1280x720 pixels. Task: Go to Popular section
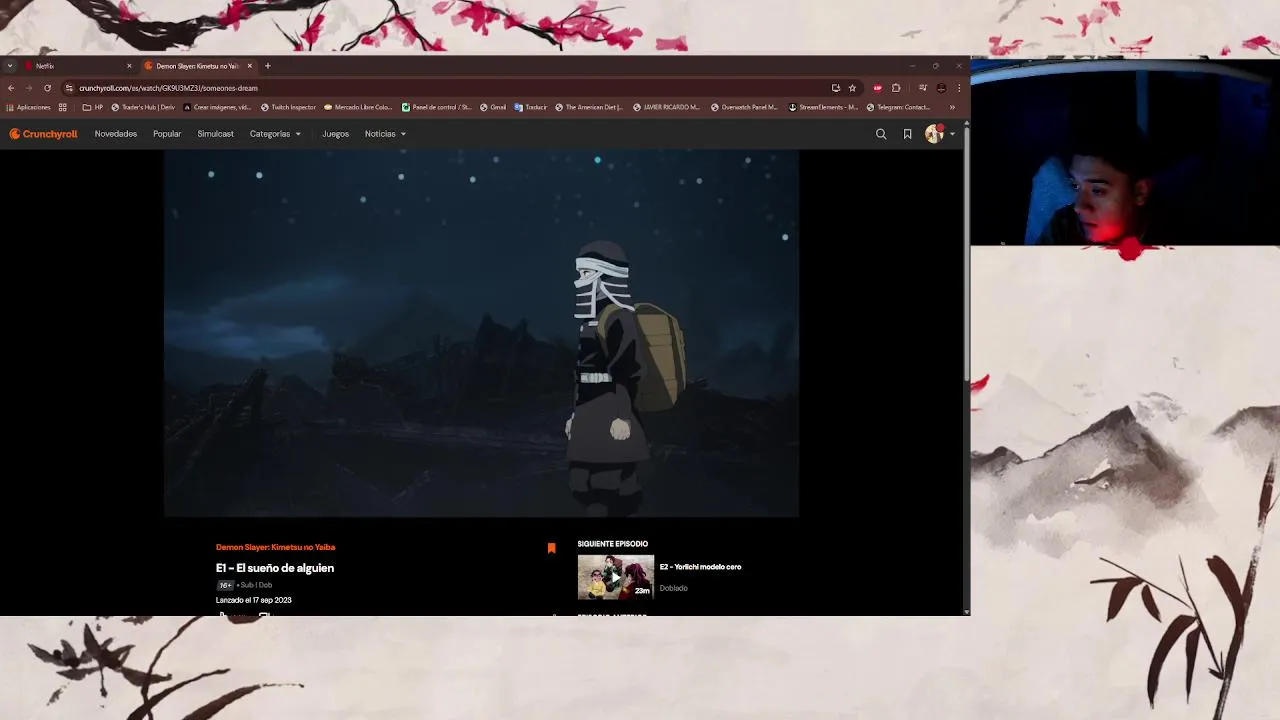click(167, 134)
